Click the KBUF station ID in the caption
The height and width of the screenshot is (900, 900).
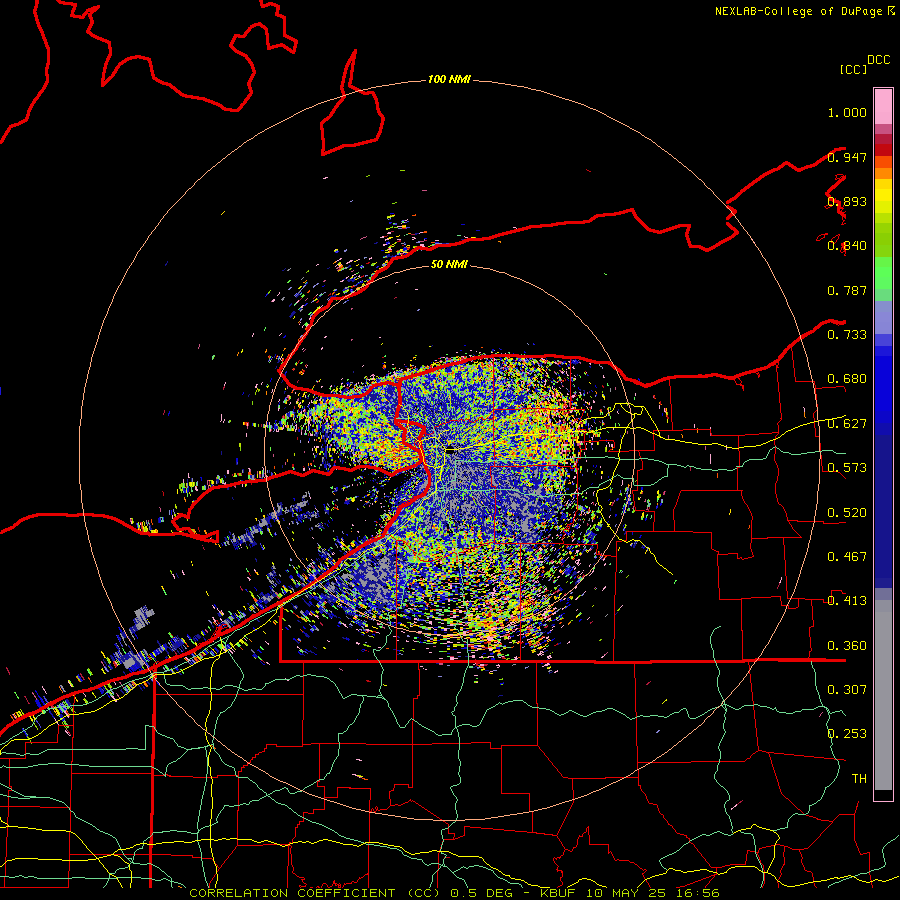[557, 893]
